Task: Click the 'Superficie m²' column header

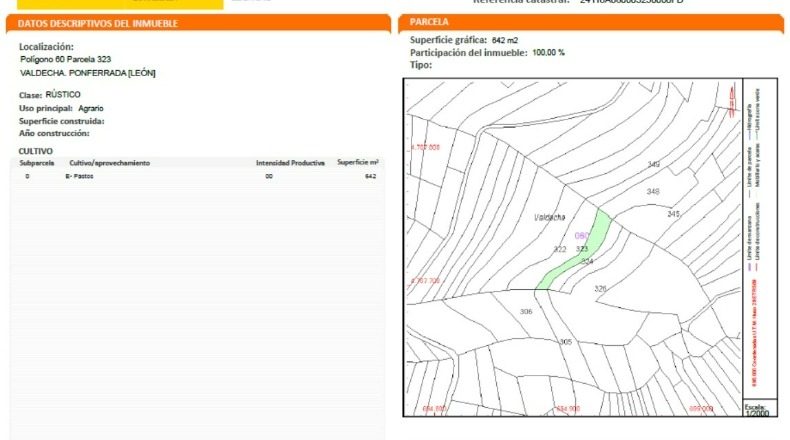Action: click(358, 162)
